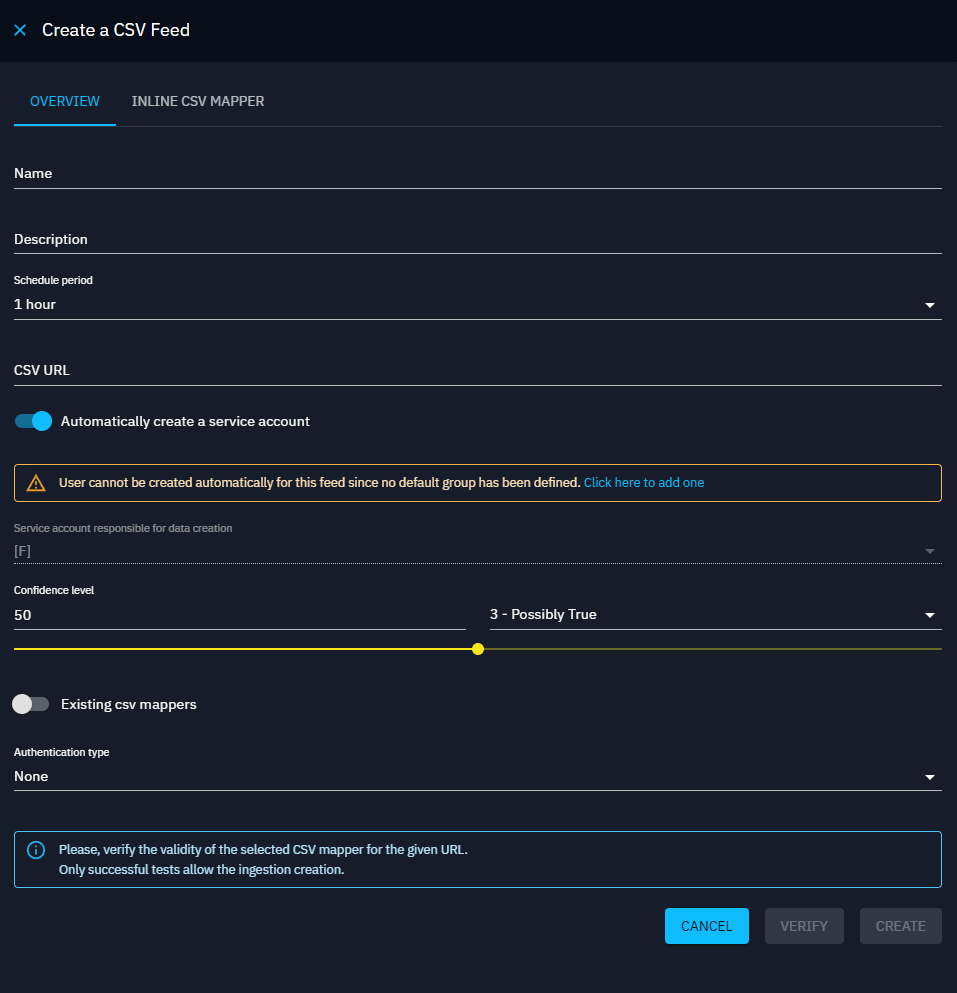Focus the Name input field
The image size is (957, 993).
476,173
